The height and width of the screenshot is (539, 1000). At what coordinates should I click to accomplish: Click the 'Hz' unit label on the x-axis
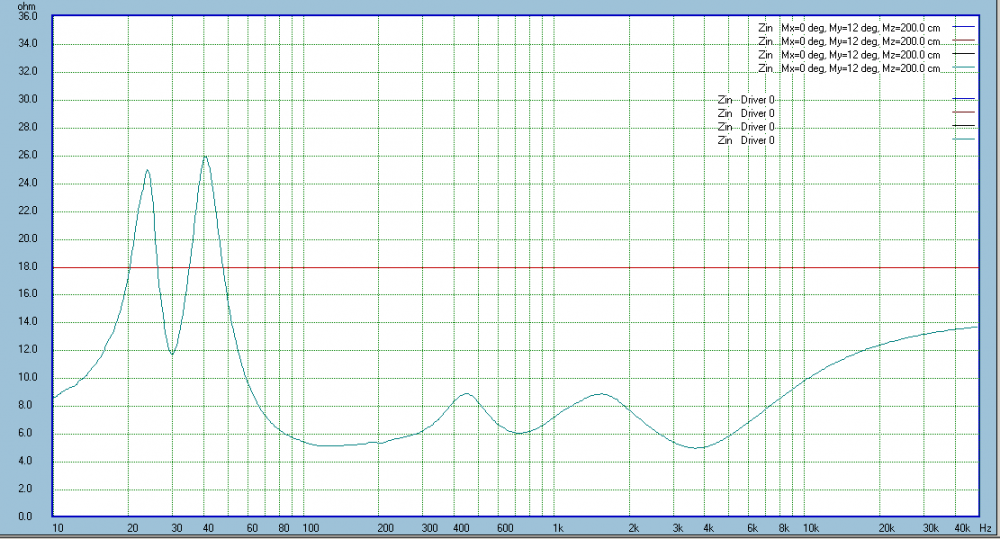click(985, 528)
